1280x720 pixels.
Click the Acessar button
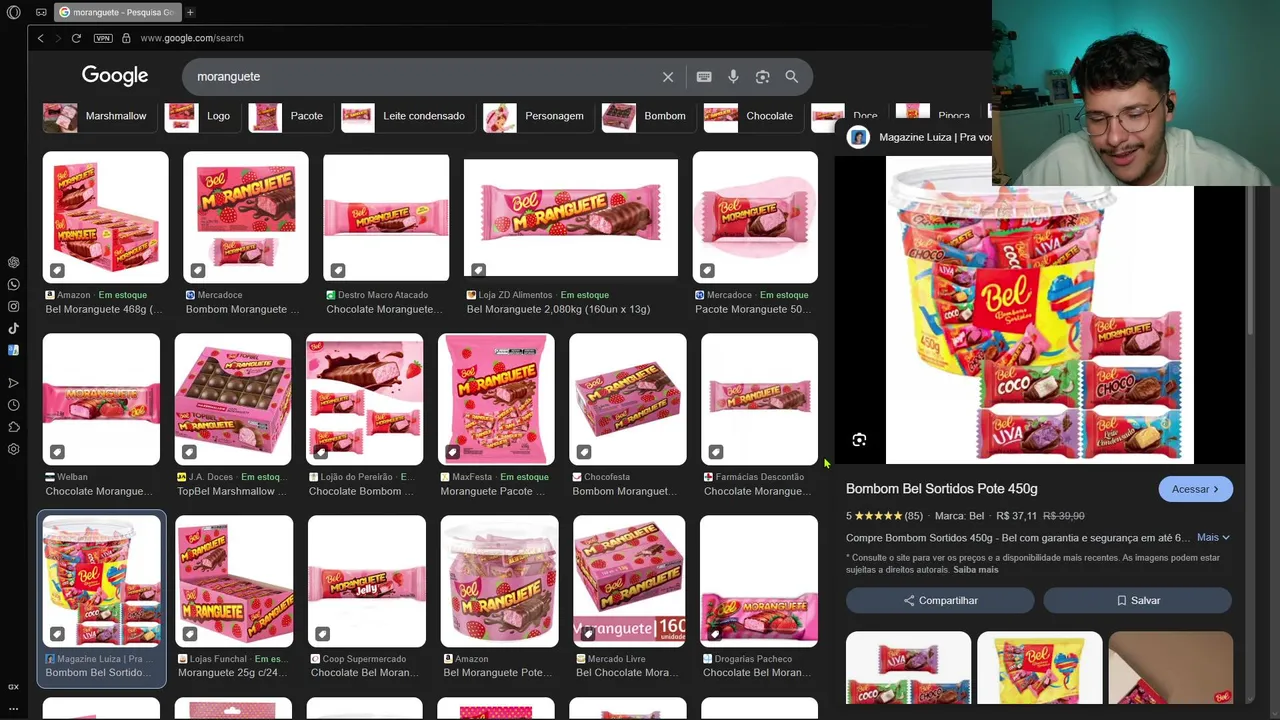[1195, 489]
